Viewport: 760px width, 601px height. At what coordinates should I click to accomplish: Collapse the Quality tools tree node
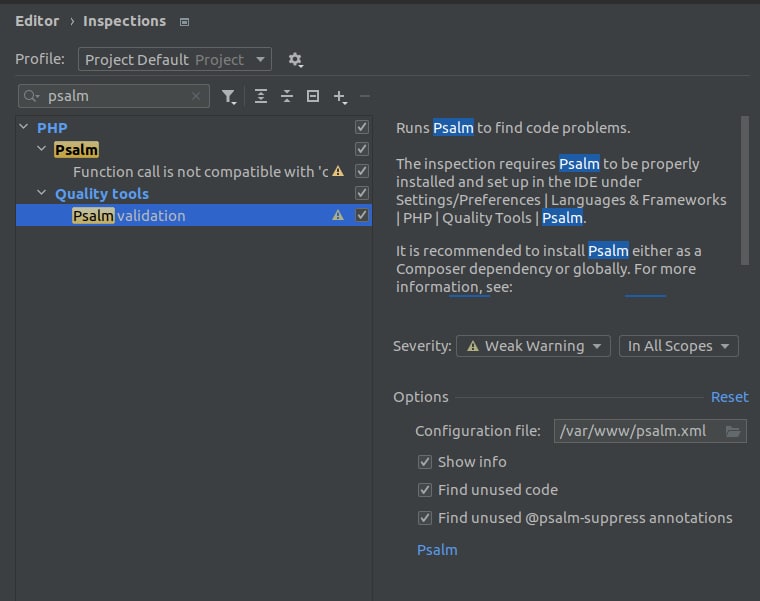click(x=42, y=193)
